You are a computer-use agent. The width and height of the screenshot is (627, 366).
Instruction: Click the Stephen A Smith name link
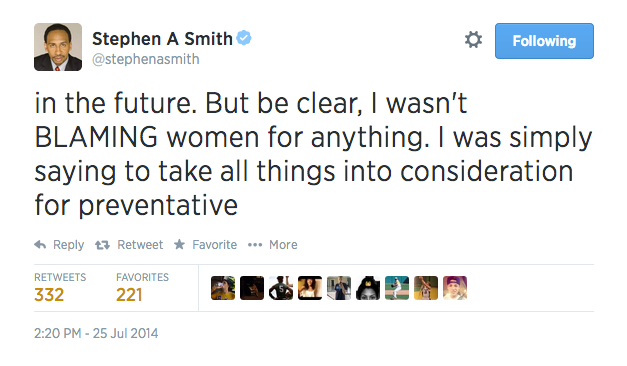pos(162,39)
